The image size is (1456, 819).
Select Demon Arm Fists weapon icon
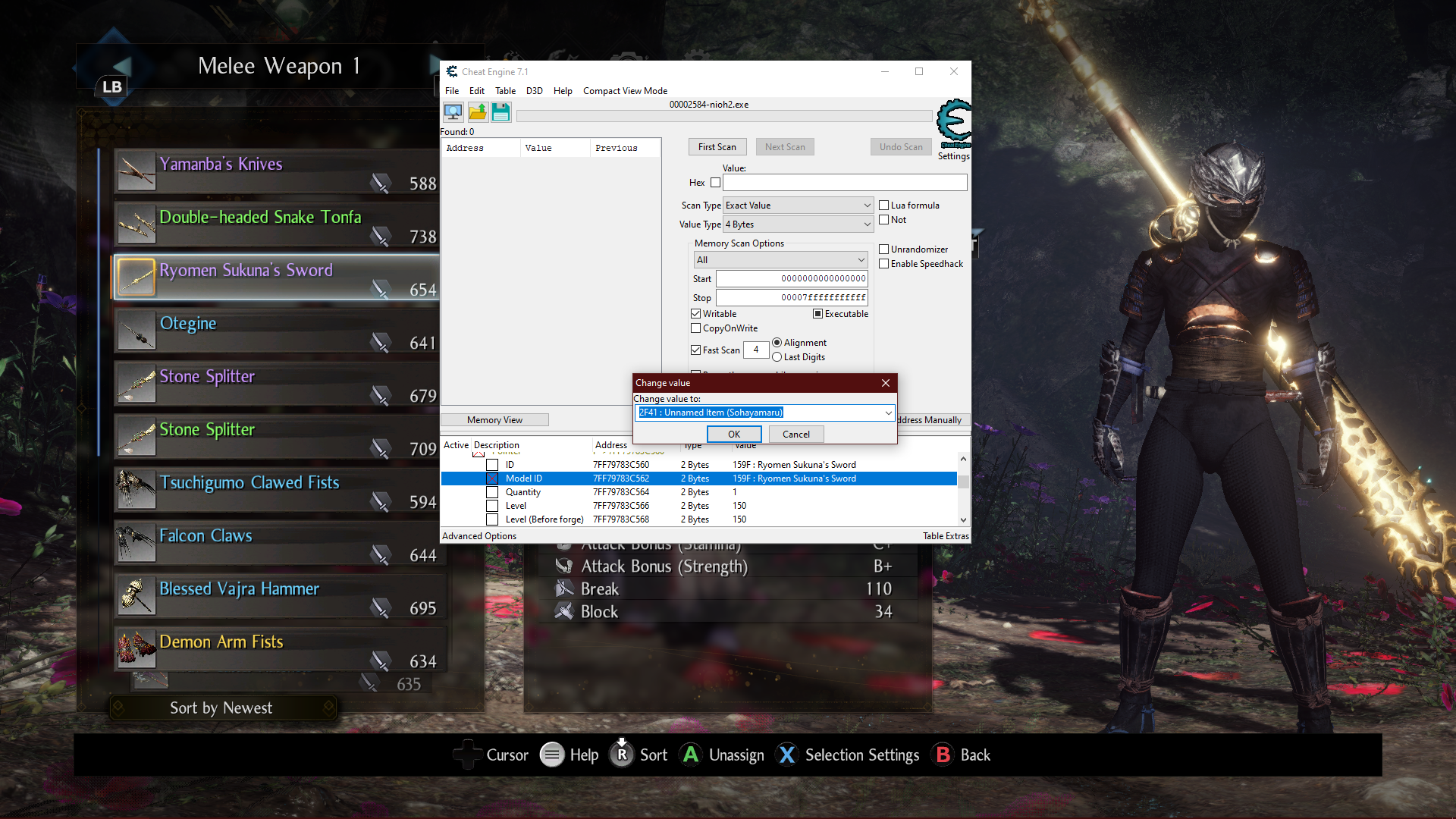[136, 649]
